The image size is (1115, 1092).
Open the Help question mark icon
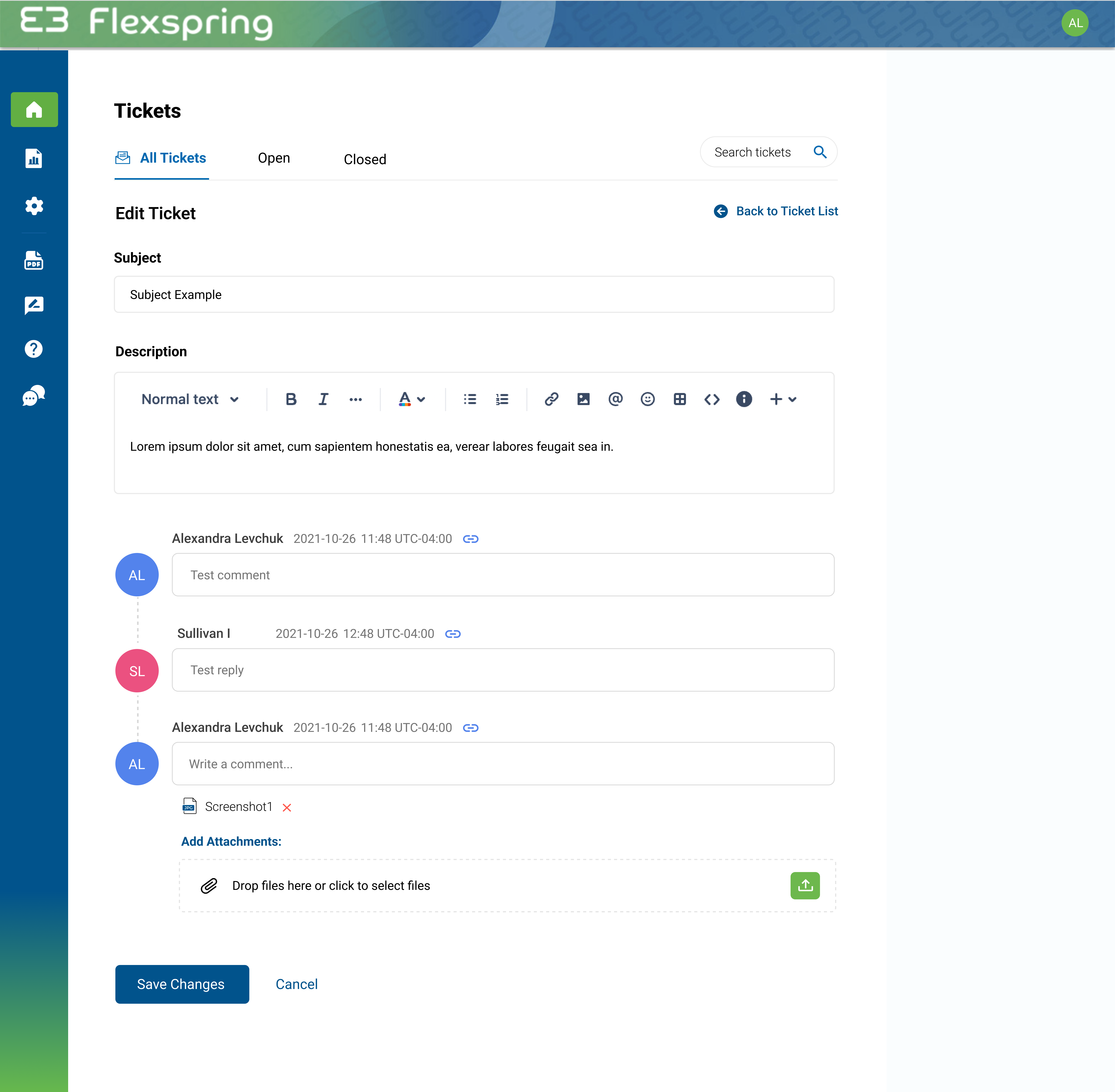(34, 349)
